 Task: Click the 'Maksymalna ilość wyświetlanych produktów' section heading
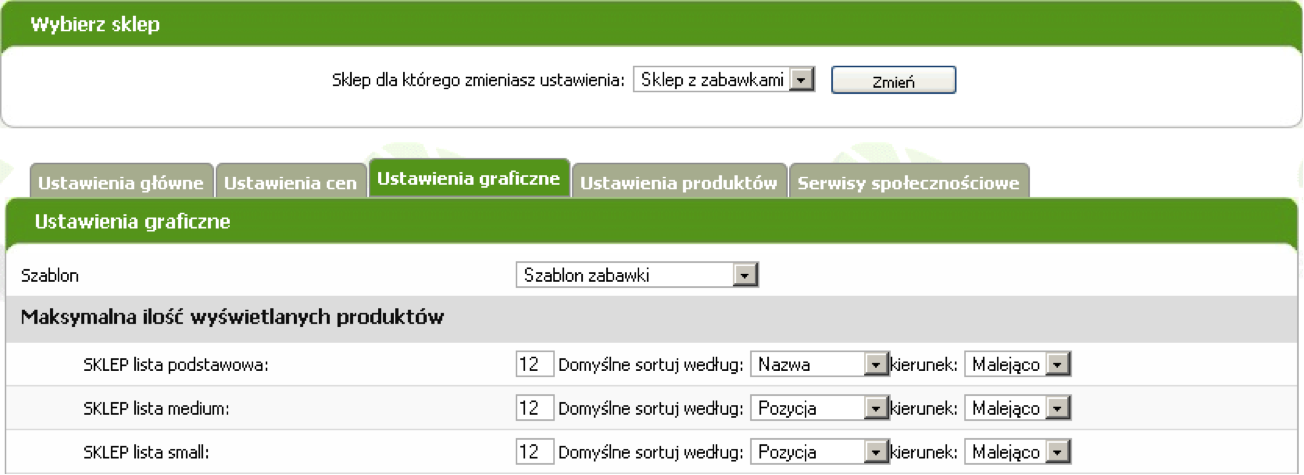(232, 318)
